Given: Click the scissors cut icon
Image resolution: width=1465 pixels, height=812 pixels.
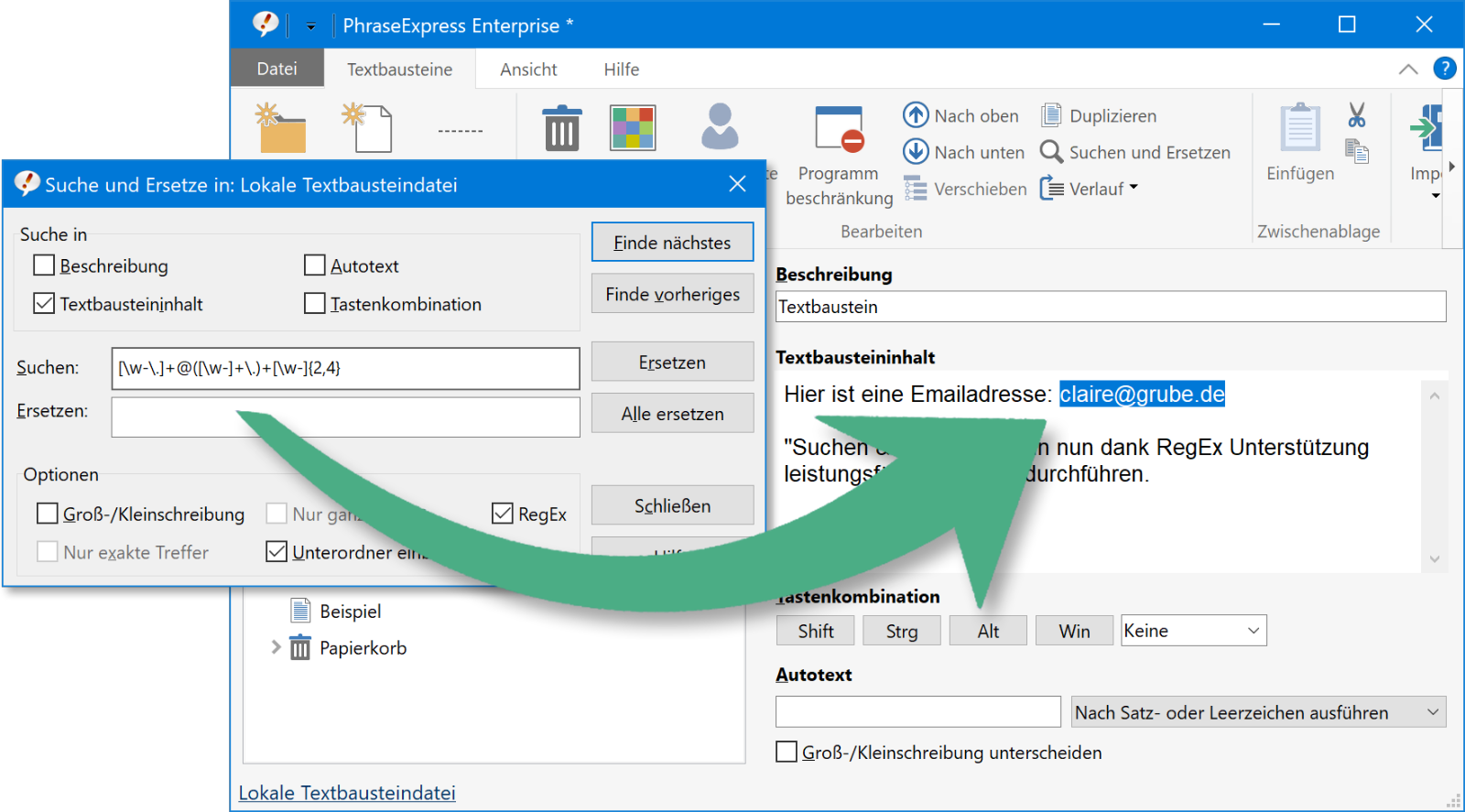Looking at the screenshot, I should (x=1357, y=115).
